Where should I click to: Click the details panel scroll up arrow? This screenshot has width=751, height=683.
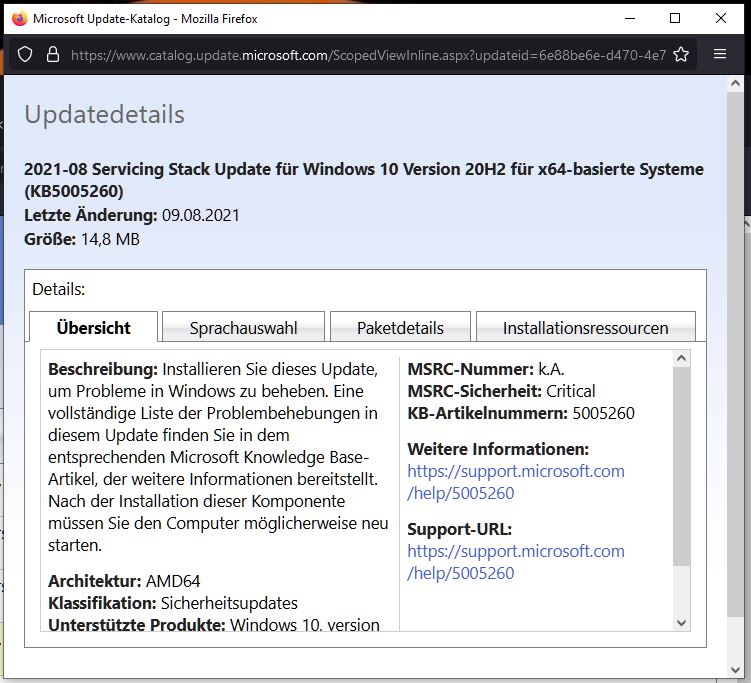pyautogui.click(x=682, y=358)
